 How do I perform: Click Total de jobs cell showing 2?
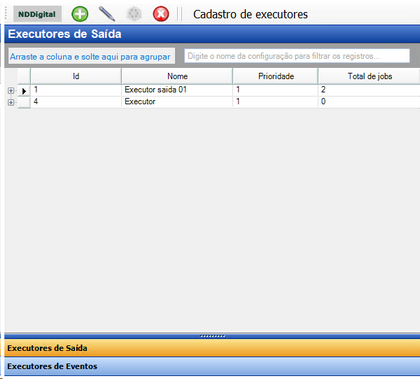[369, 90]
